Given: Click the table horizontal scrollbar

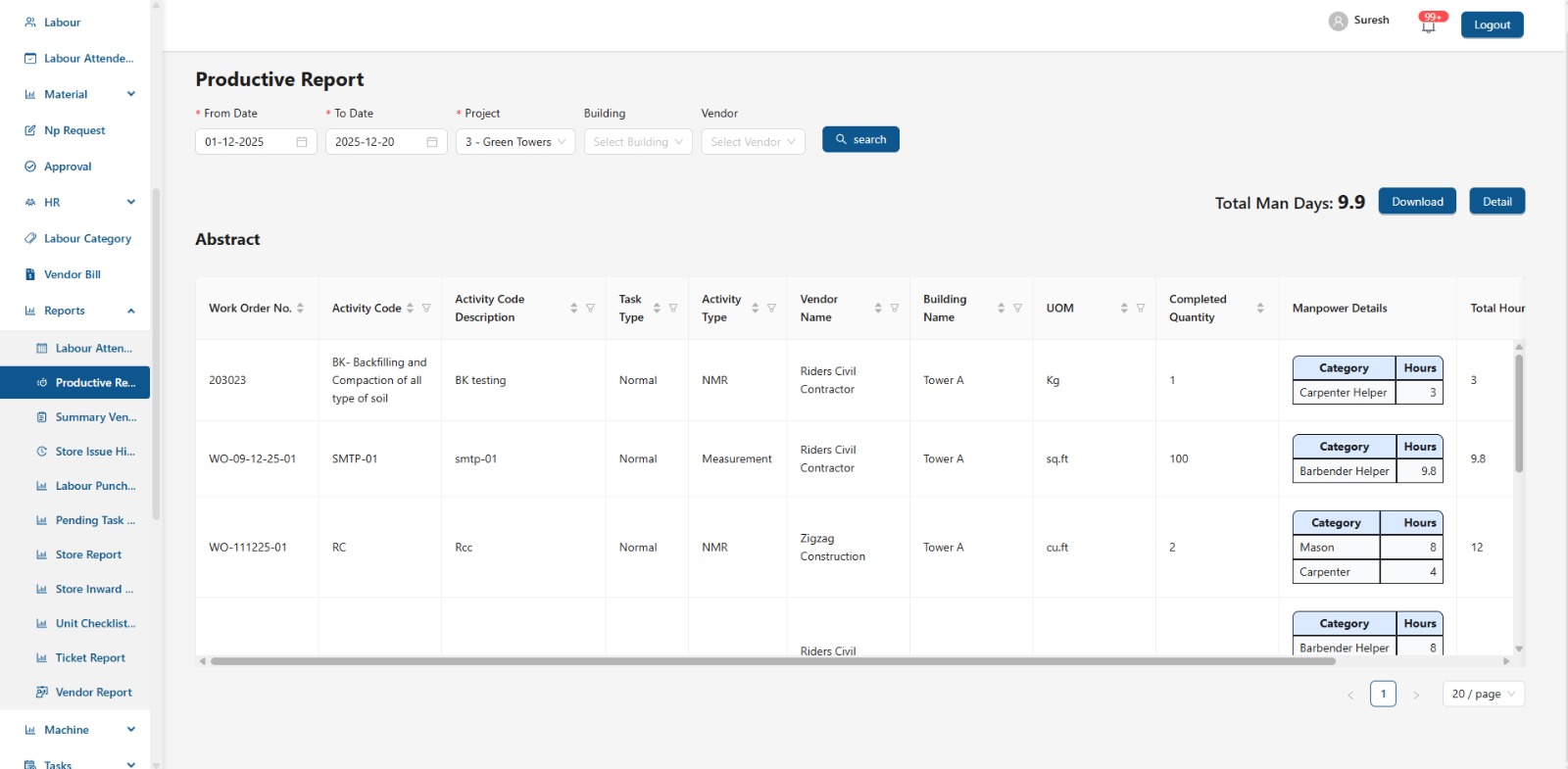Looking at the screenshot, I should tap(773, 661).
